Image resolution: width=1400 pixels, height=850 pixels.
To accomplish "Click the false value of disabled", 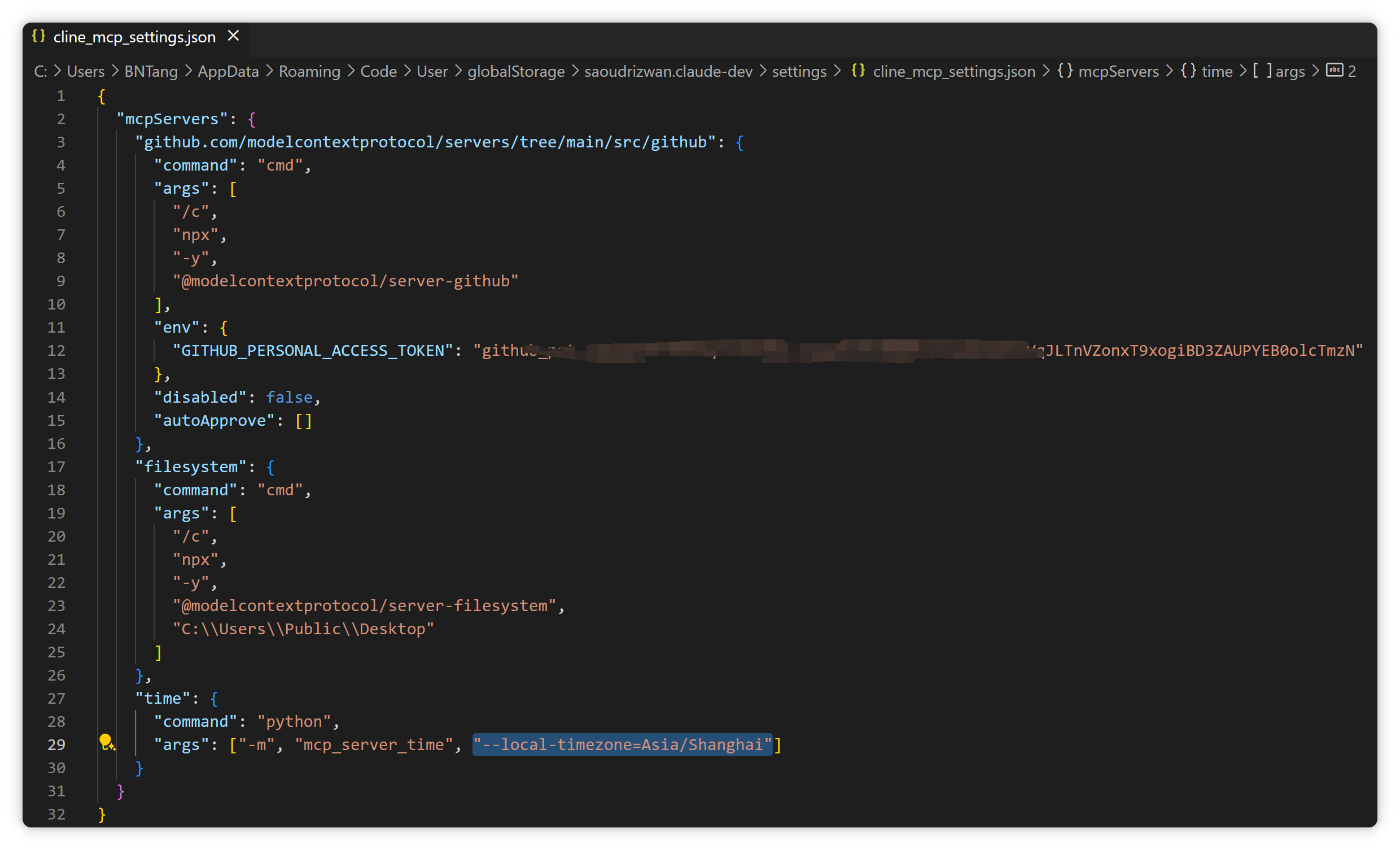I will point(289,398).
